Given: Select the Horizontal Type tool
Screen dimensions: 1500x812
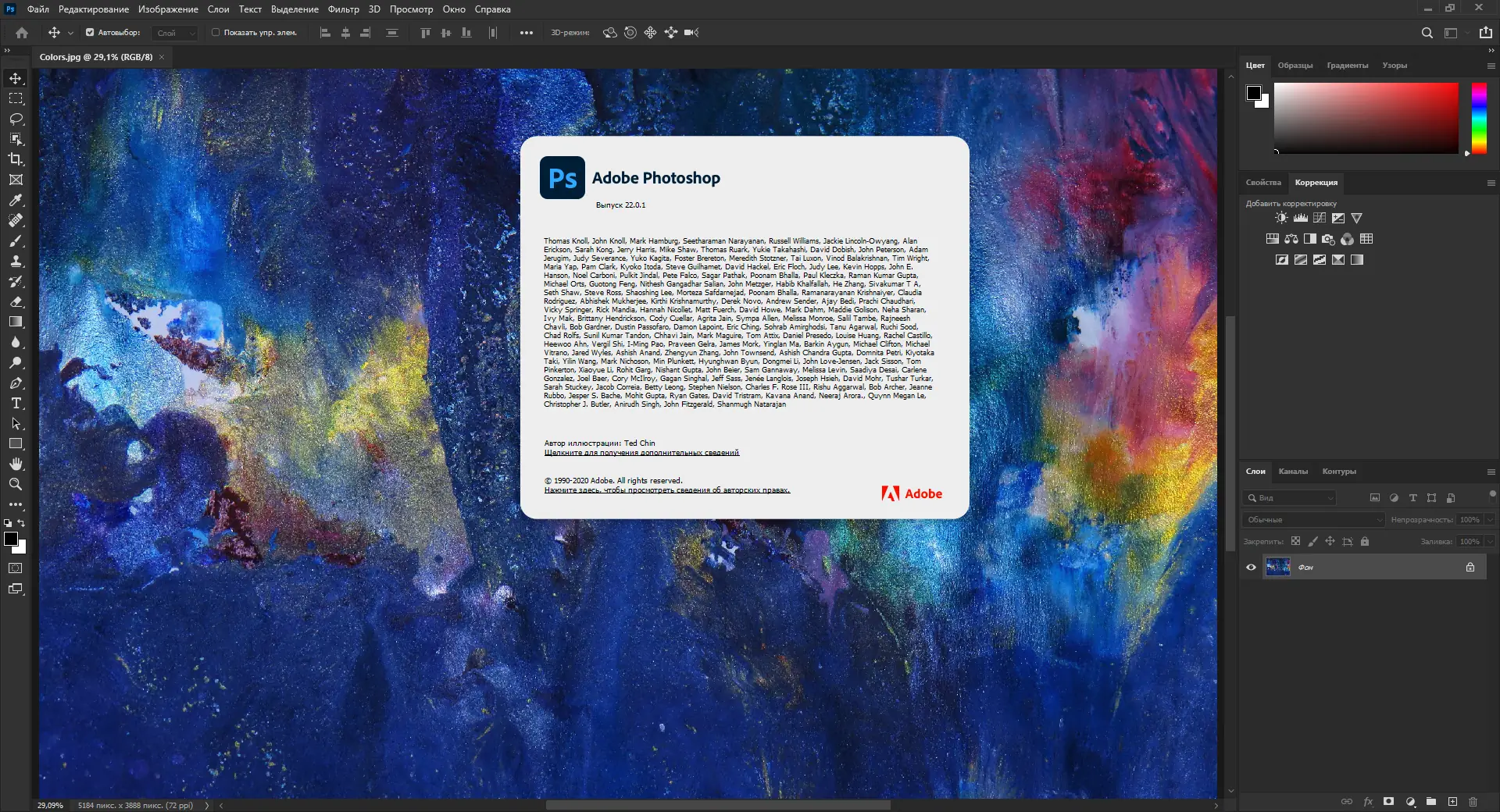Looking at the screenshot, I should tap(16, 404).
